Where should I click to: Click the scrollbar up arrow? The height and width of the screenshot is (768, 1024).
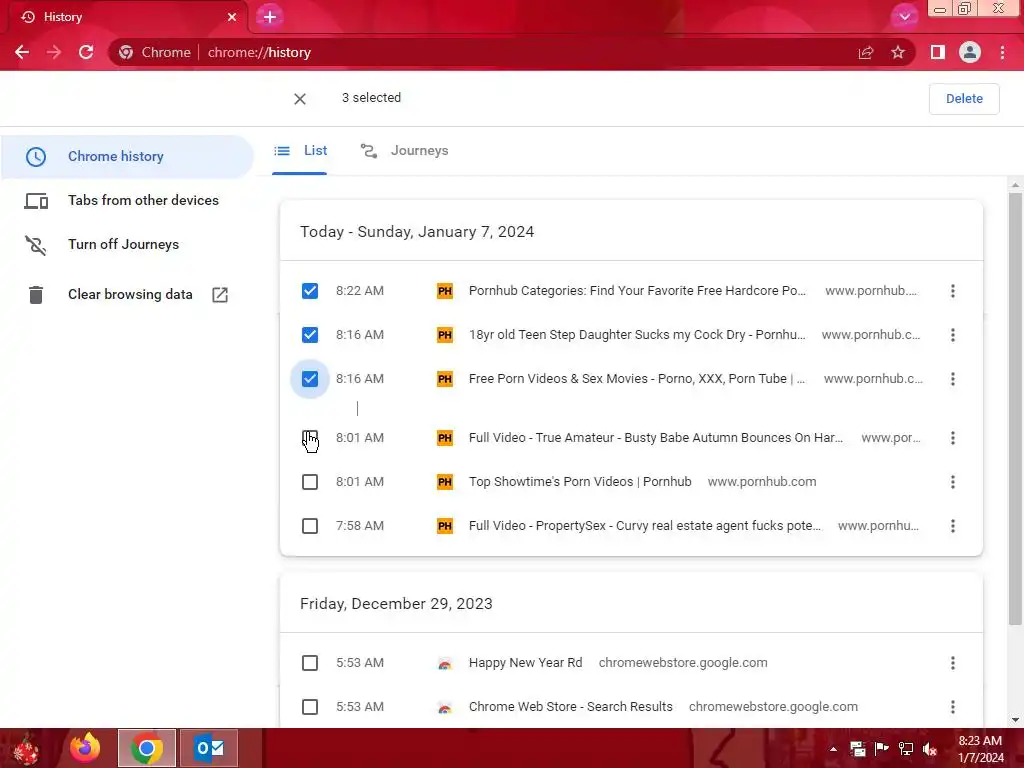(1015, 185)
